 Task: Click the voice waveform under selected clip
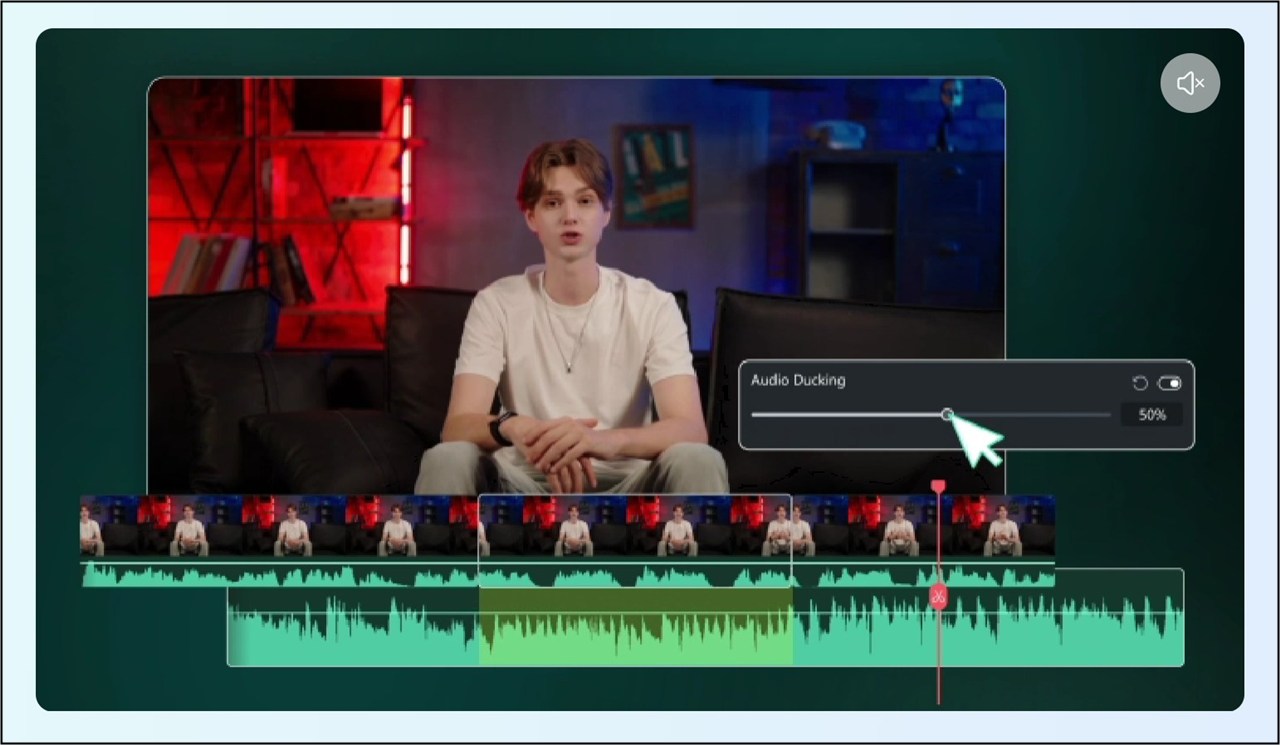click(634, 576)
